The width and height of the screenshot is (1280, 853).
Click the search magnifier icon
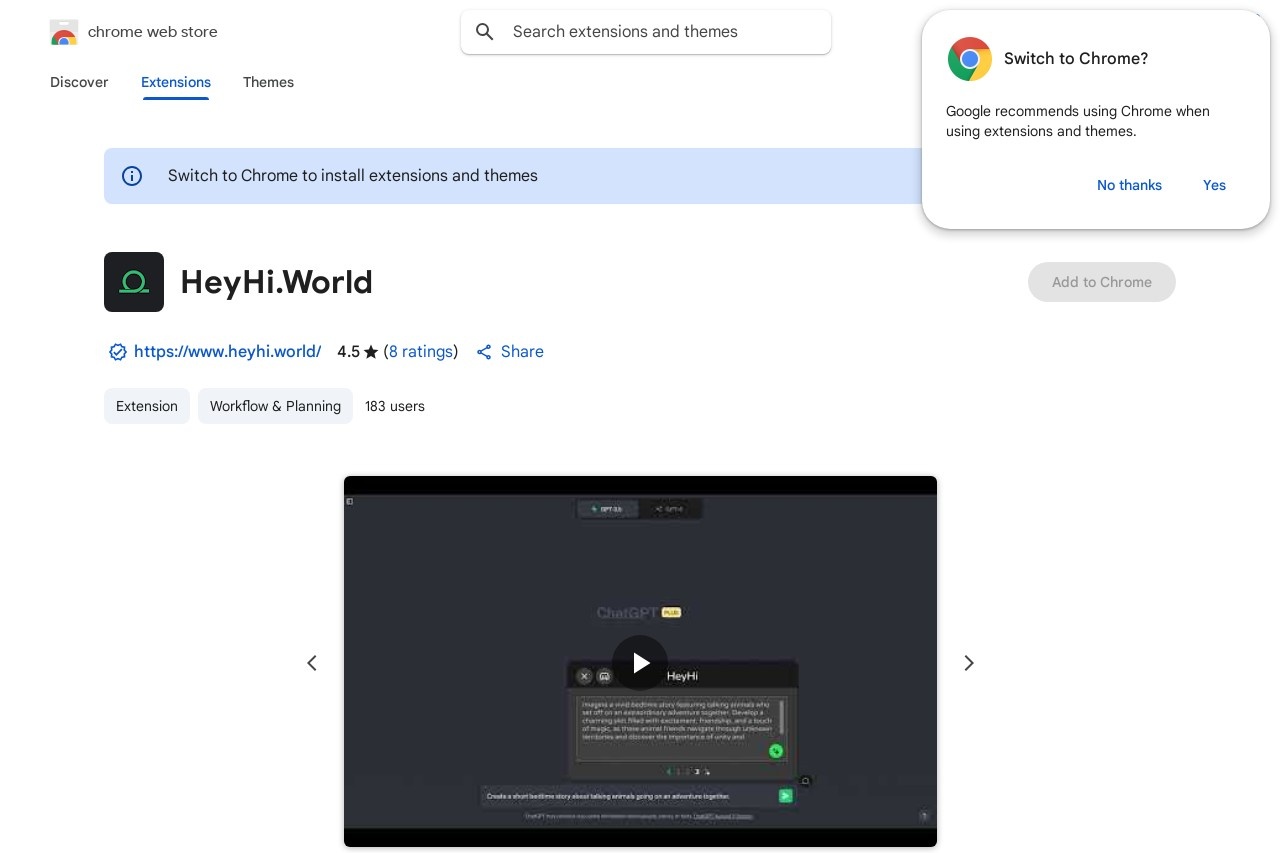[x=485, y=32]
